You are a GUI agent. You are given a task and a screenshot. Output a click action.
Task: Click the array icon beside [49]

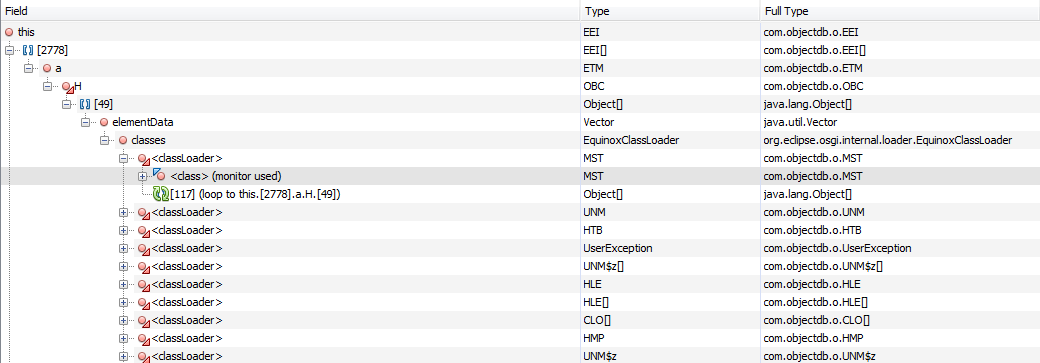point(85,104)
